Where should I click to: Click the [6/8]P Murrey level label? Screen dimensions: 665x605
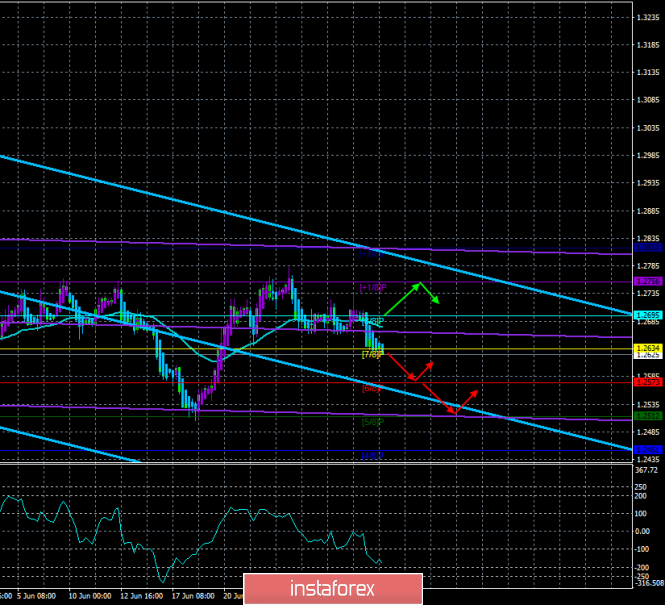(x=372, y=388)
